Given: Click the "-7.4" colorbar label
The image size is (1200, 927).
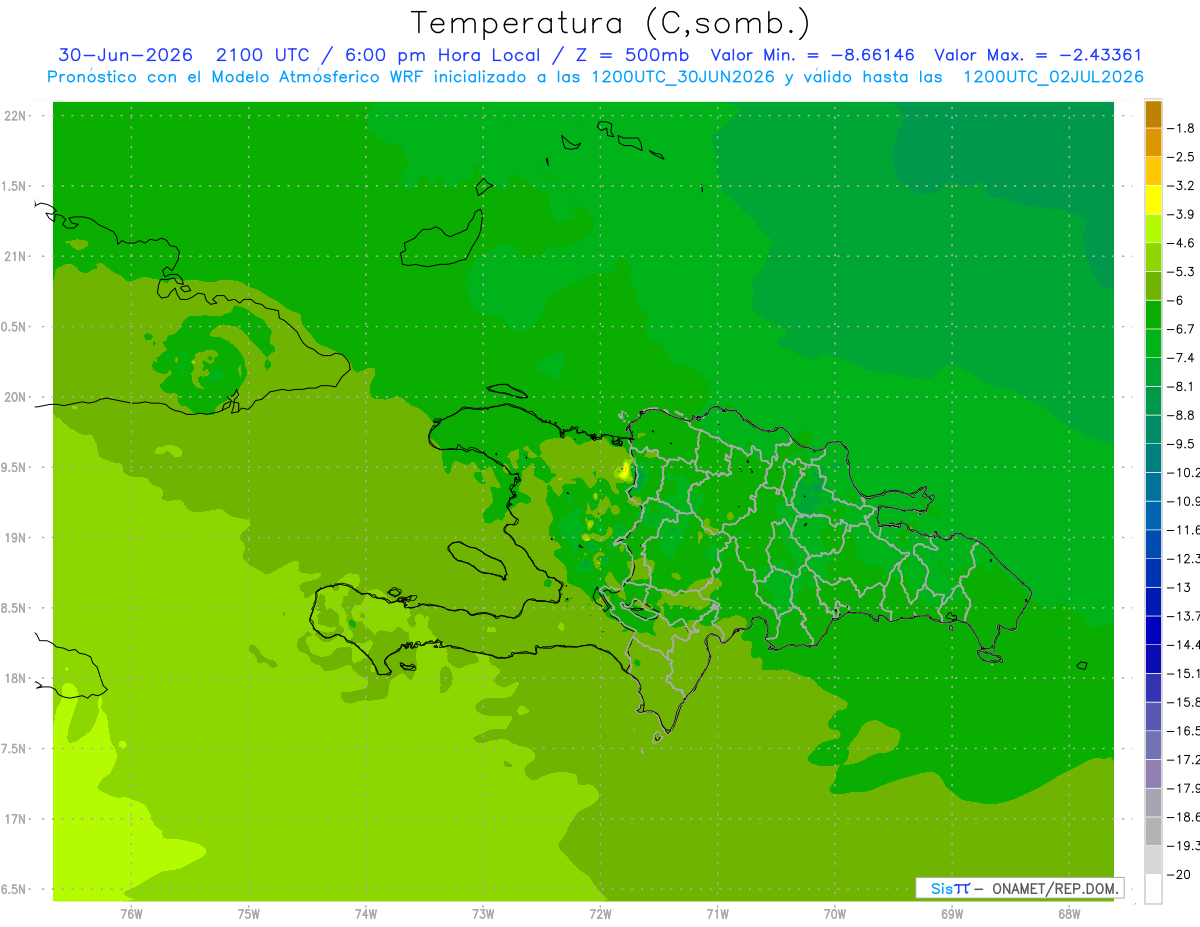Looking at the screenshot, I should coord(1181,357).
